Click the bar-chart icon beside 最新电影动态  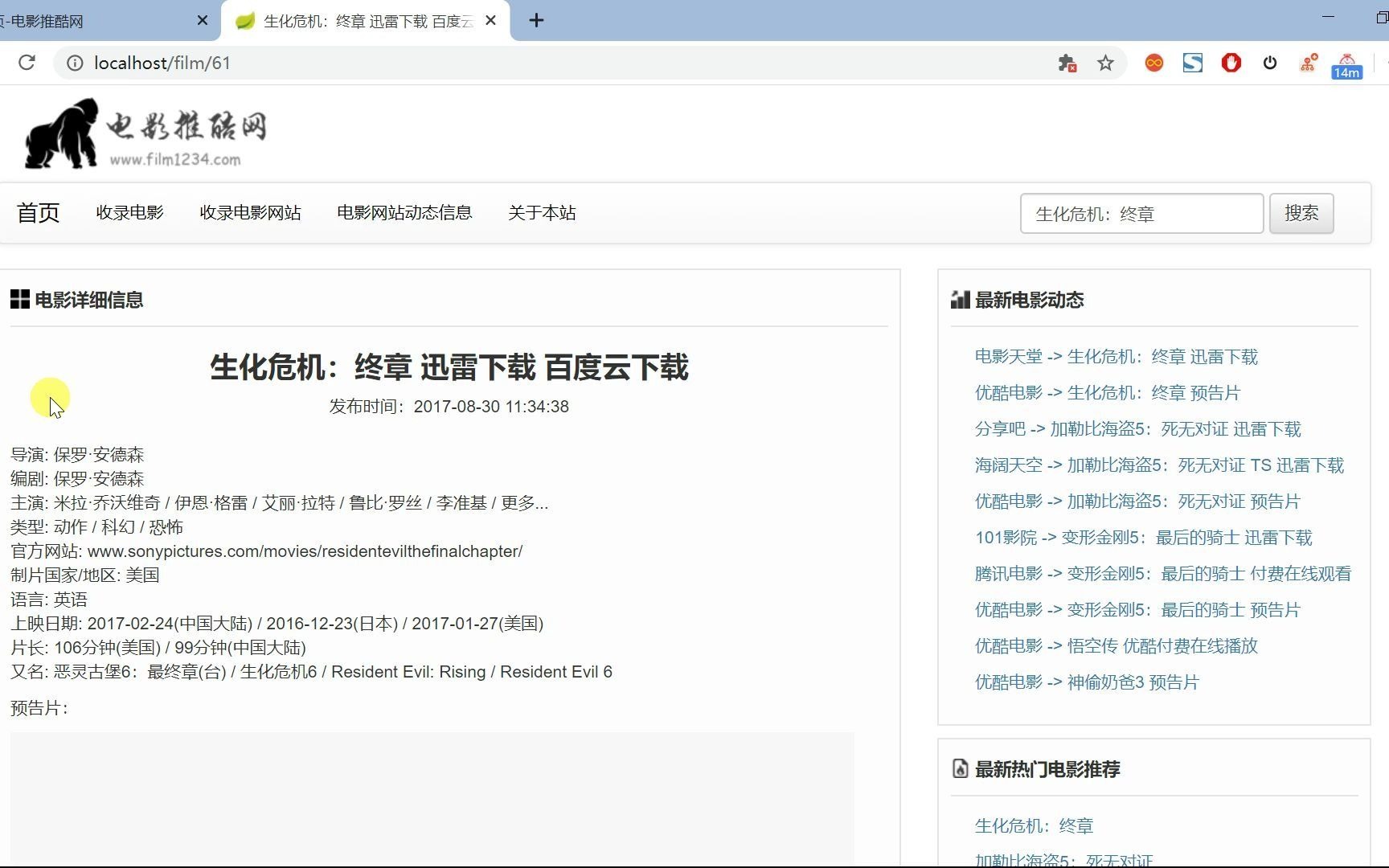961,300
